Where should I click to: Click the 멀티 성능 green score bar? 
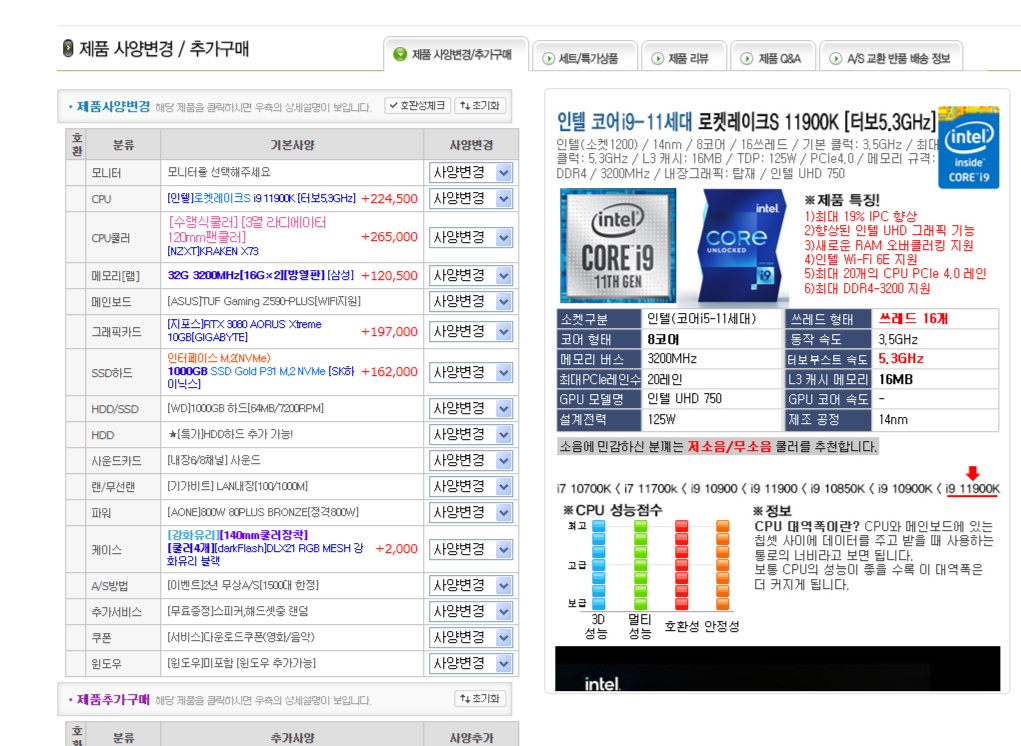(640, 564)
